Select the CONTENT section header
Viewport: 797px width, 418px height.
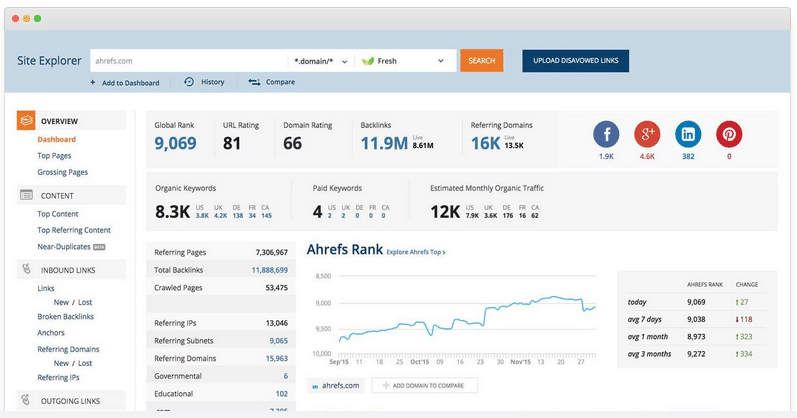pos(71,195)
